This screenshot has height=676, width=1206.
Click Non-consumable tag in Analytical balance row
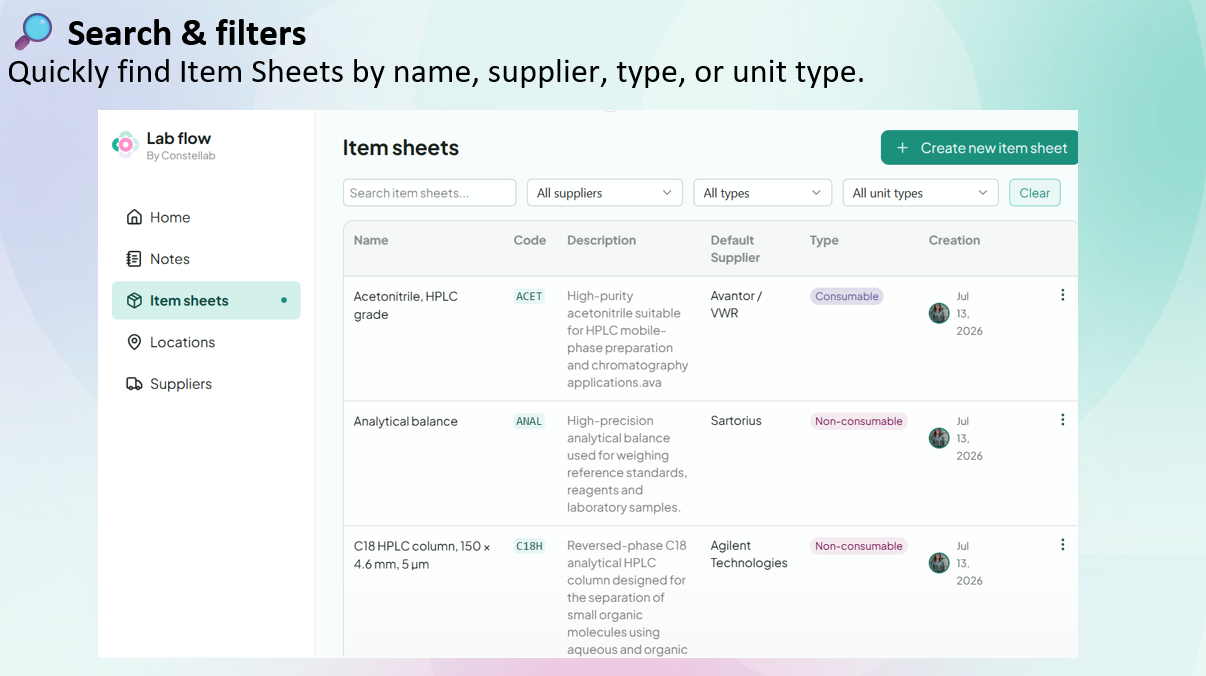[859, 421]
